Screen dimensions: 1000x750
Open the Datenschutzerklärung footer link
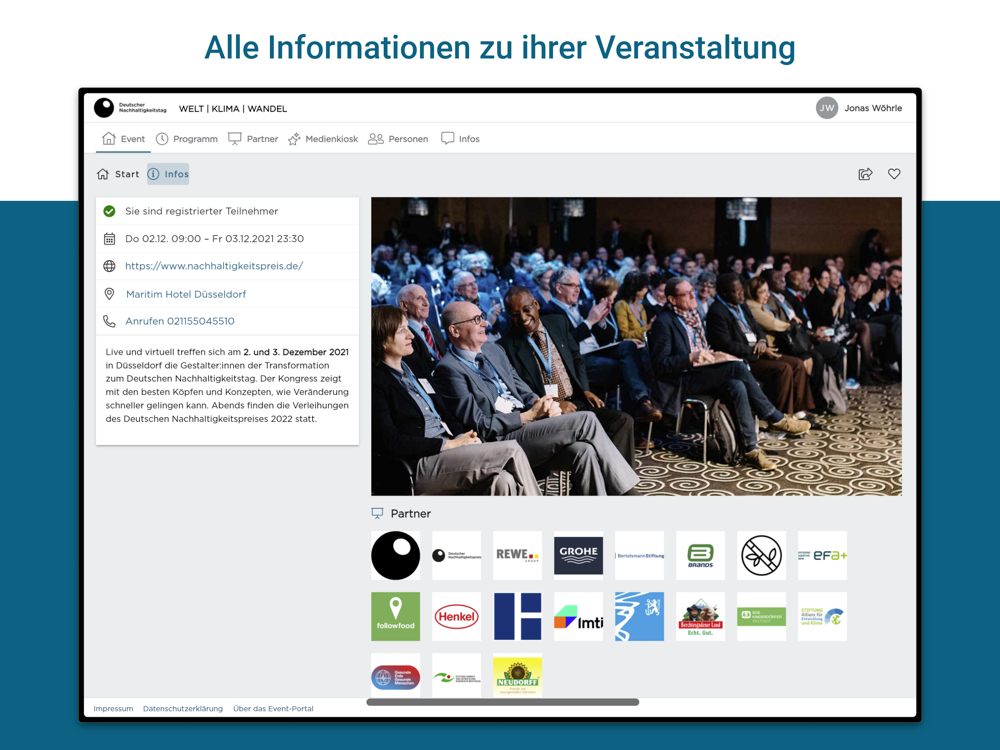(x=183, y=709)
